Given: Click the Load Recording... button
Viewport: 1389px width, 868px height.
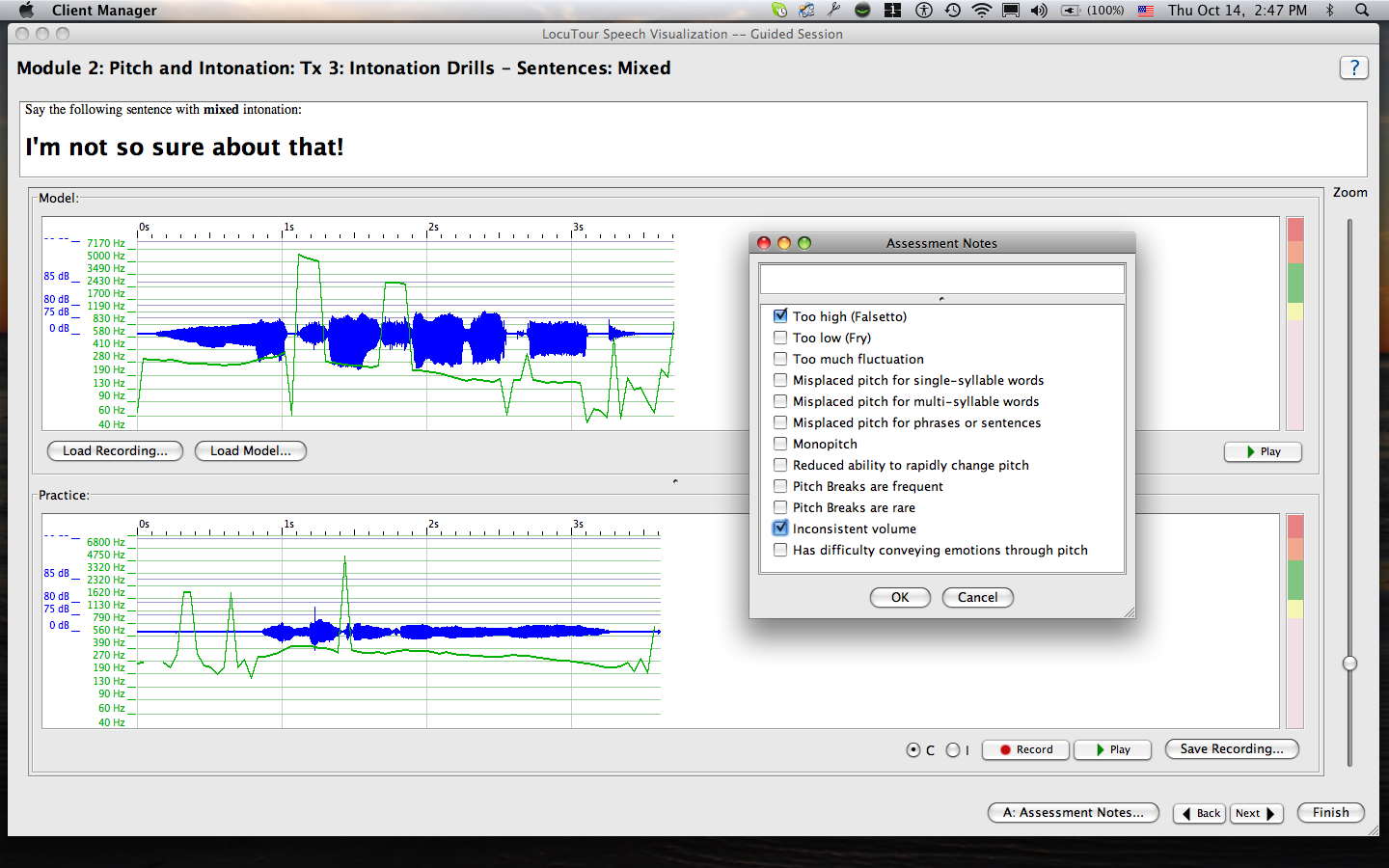Looking at the screenshot, I should pos(115,450).
